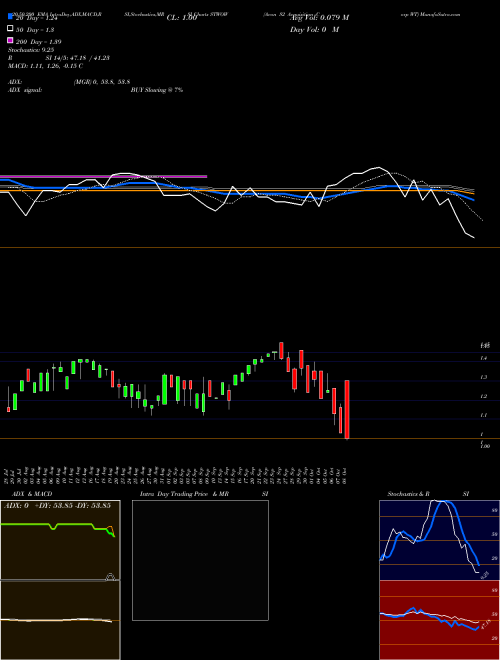Open the blue Stochastics chart panel
Screen dimensions: 500x660
439,540
